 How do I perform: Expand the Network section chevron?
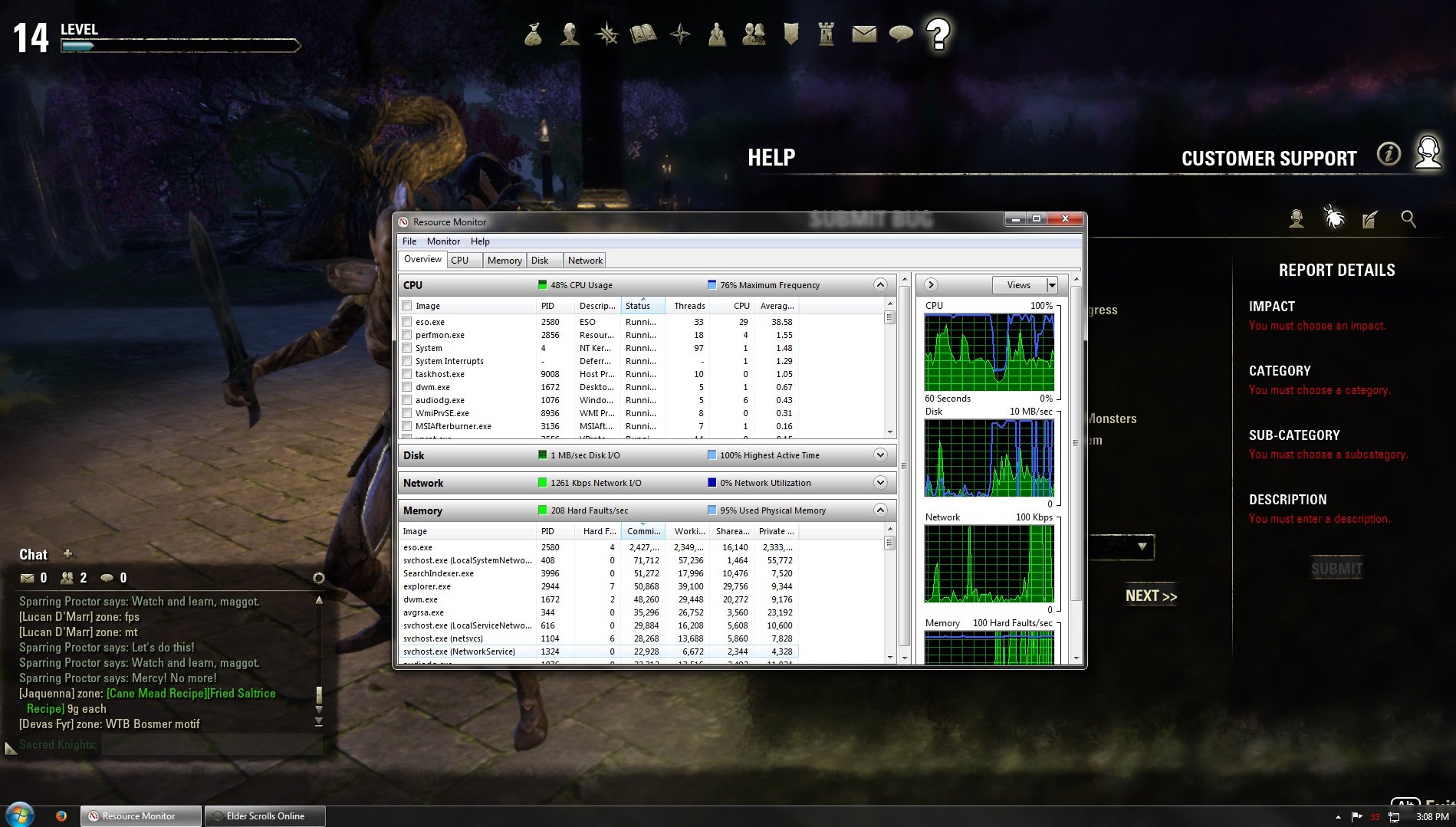[880, 483]
